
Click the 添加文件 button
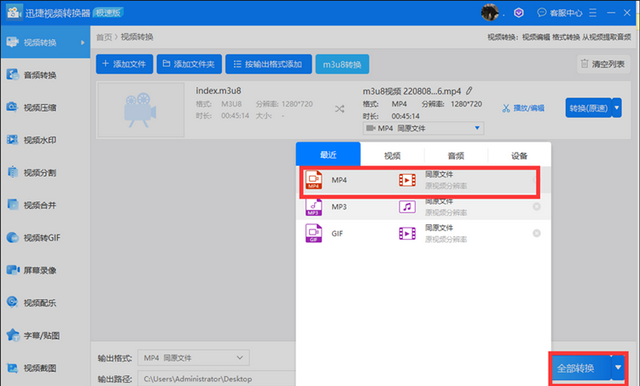point(124,64)
